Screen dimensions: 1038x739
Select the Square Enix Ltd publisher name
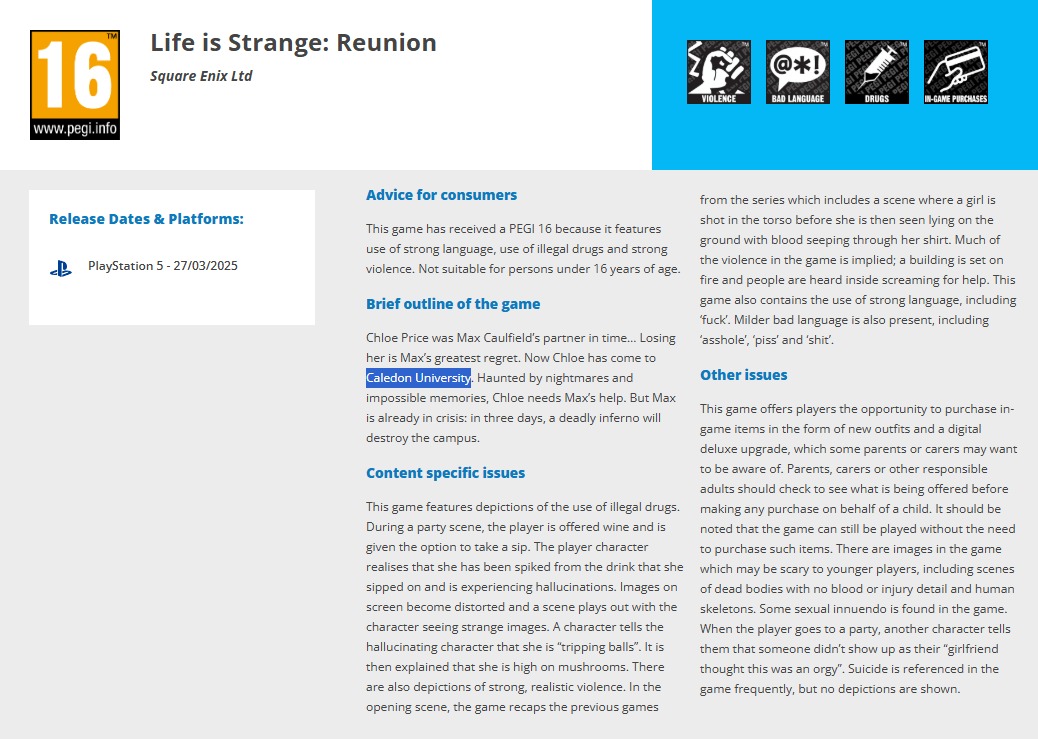(x=201, y=76)
